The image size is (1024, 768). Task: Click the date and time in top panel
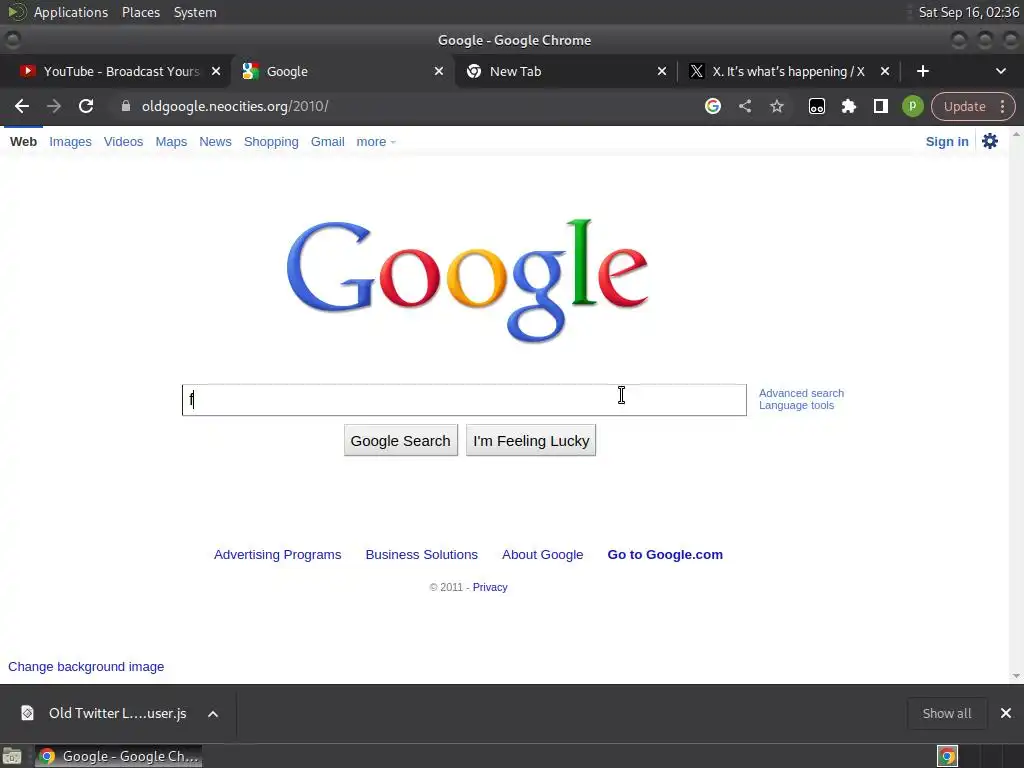point(968,12)
